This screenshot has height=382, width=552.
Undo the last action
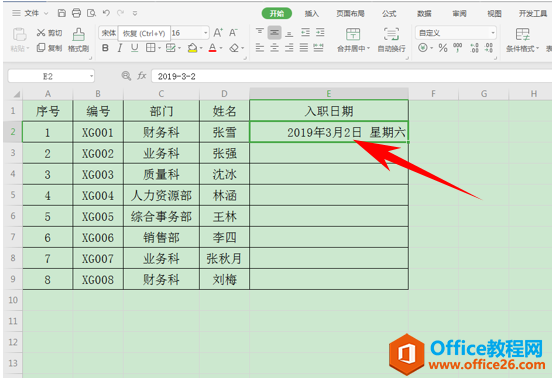pyautogui.click(x=106, y=13)
